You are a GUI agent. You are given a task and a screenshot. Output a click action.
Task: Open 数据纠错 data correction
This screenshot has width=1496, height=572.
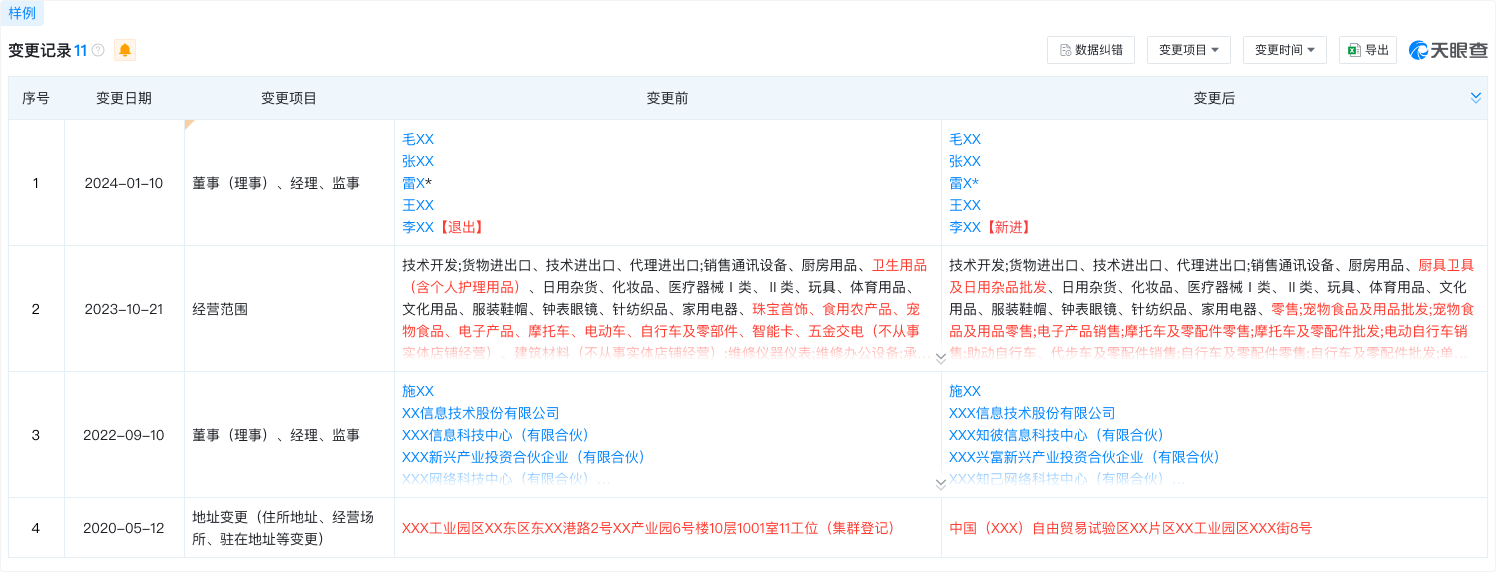[1091, 50]
